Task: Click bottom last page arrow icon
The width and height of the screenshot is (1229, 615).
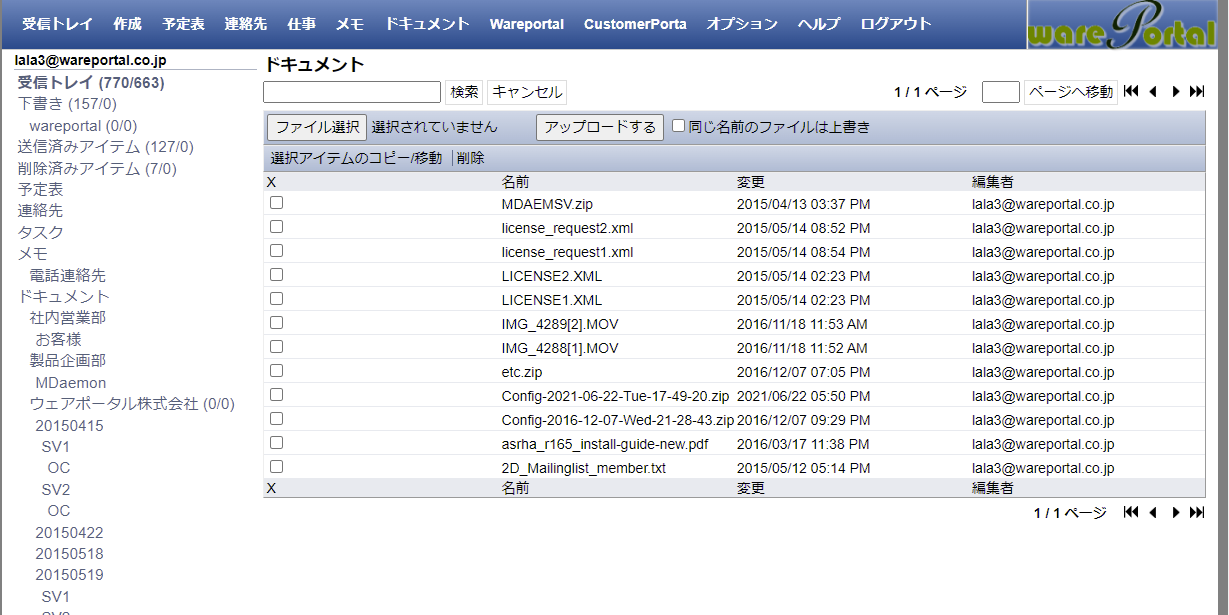Action: pos(1197,513)
